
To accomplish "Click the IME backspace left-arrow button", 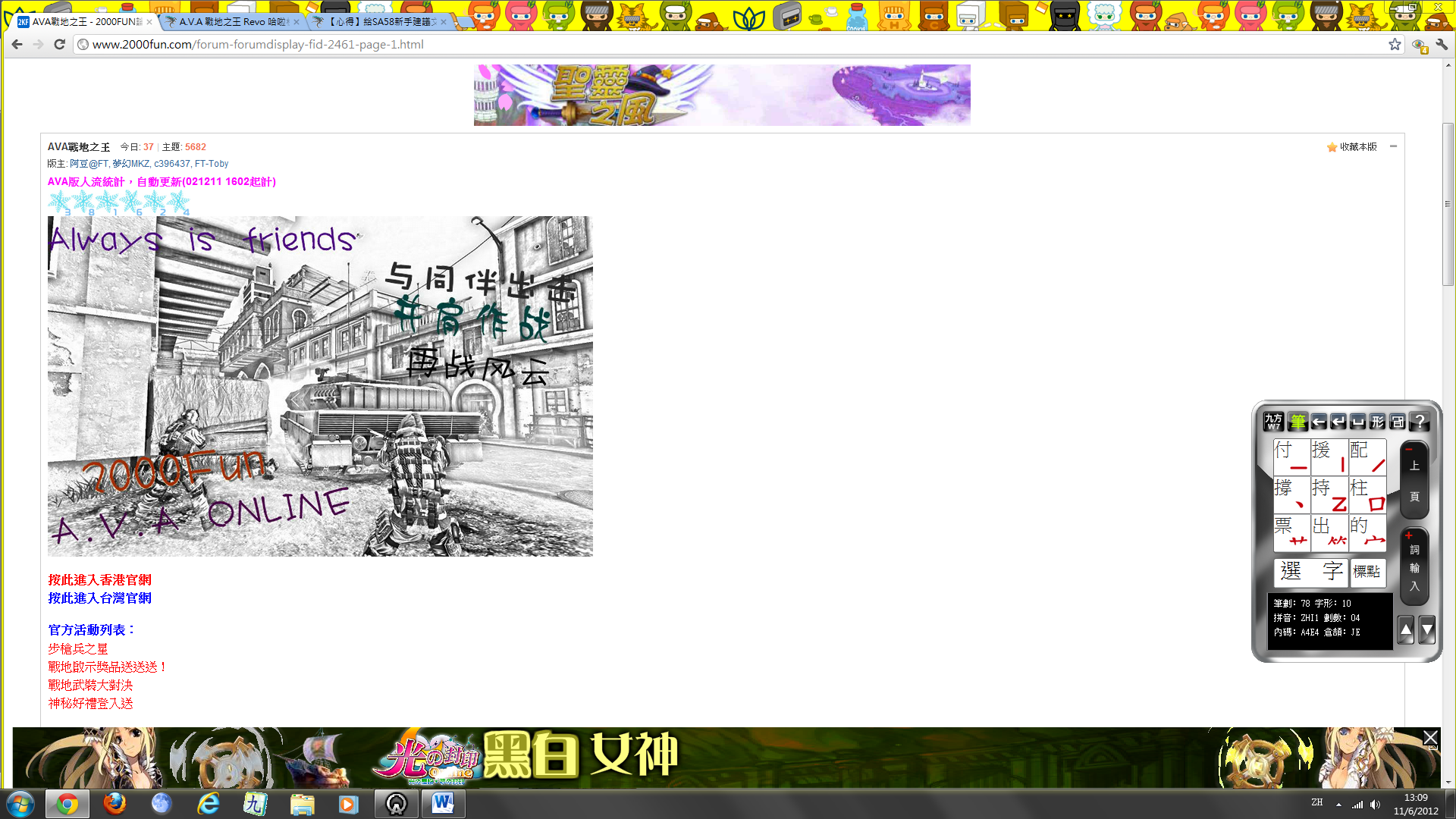I will click(1319, 422).
